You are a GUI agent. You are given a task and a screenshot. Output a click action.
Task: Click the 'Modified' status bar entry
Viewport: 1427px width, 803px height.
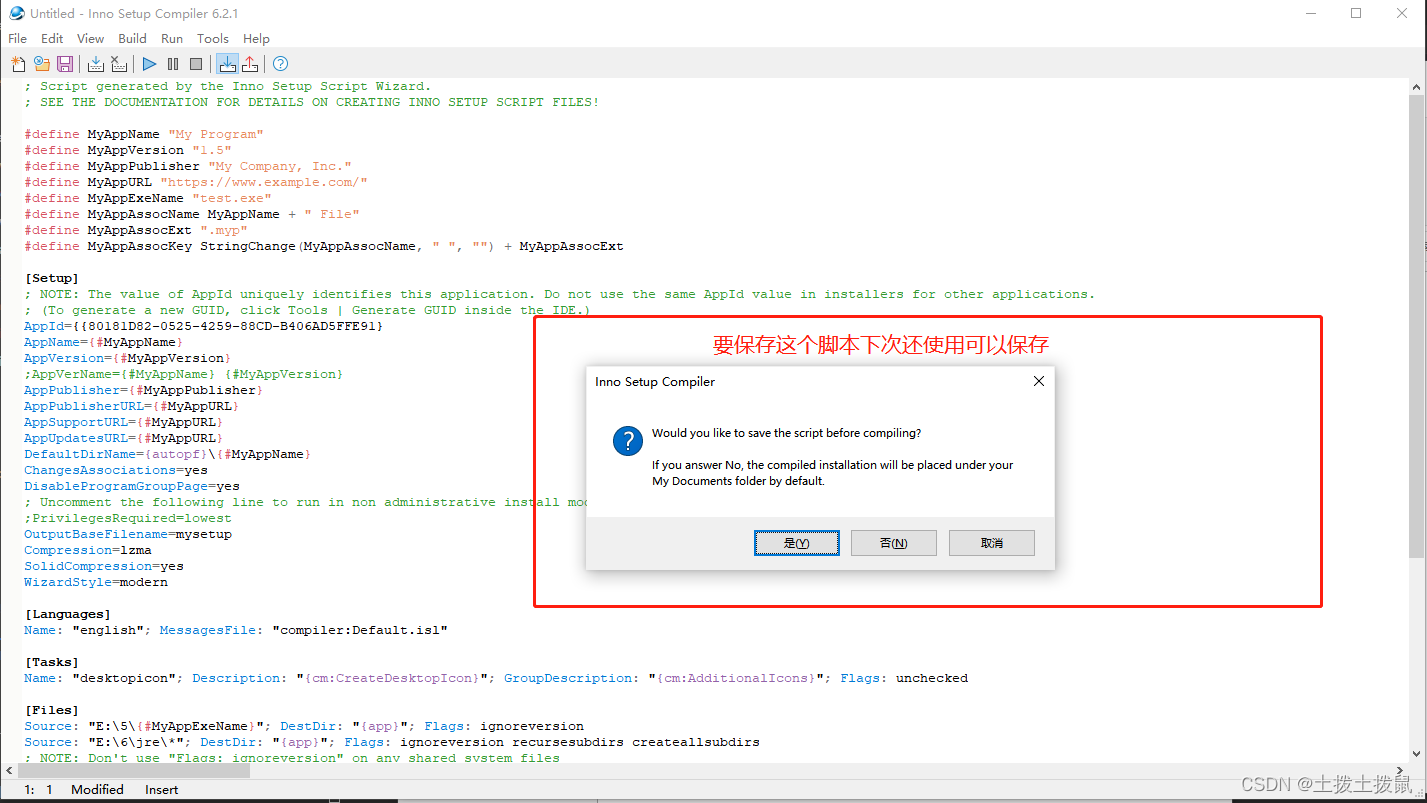pos(97,790)
